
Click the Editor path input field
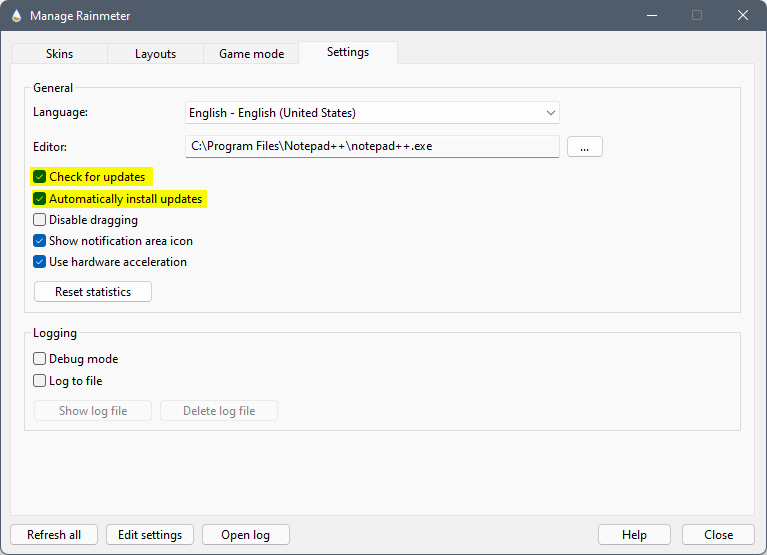point(372,146)
